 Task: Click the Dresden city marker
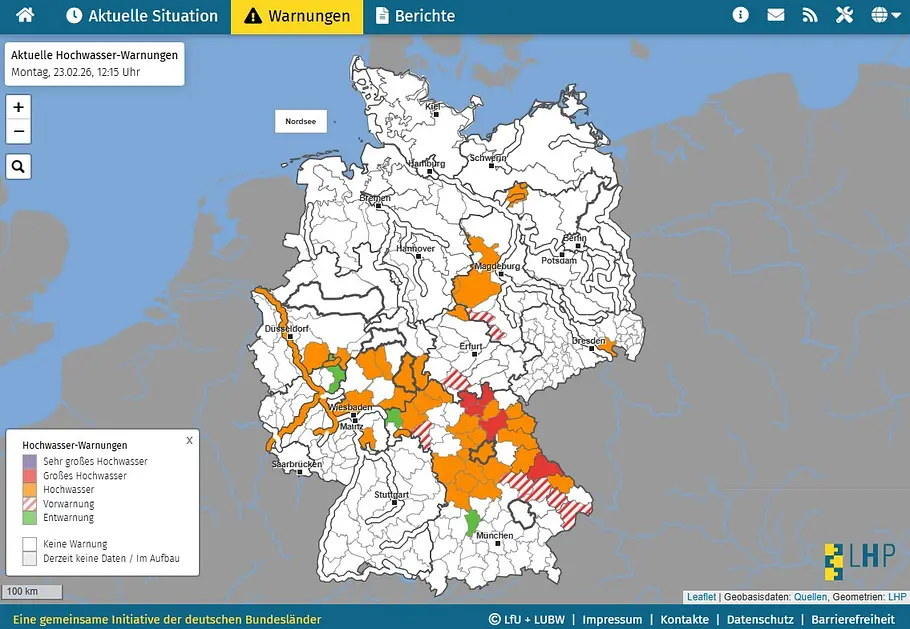[592, 349]
